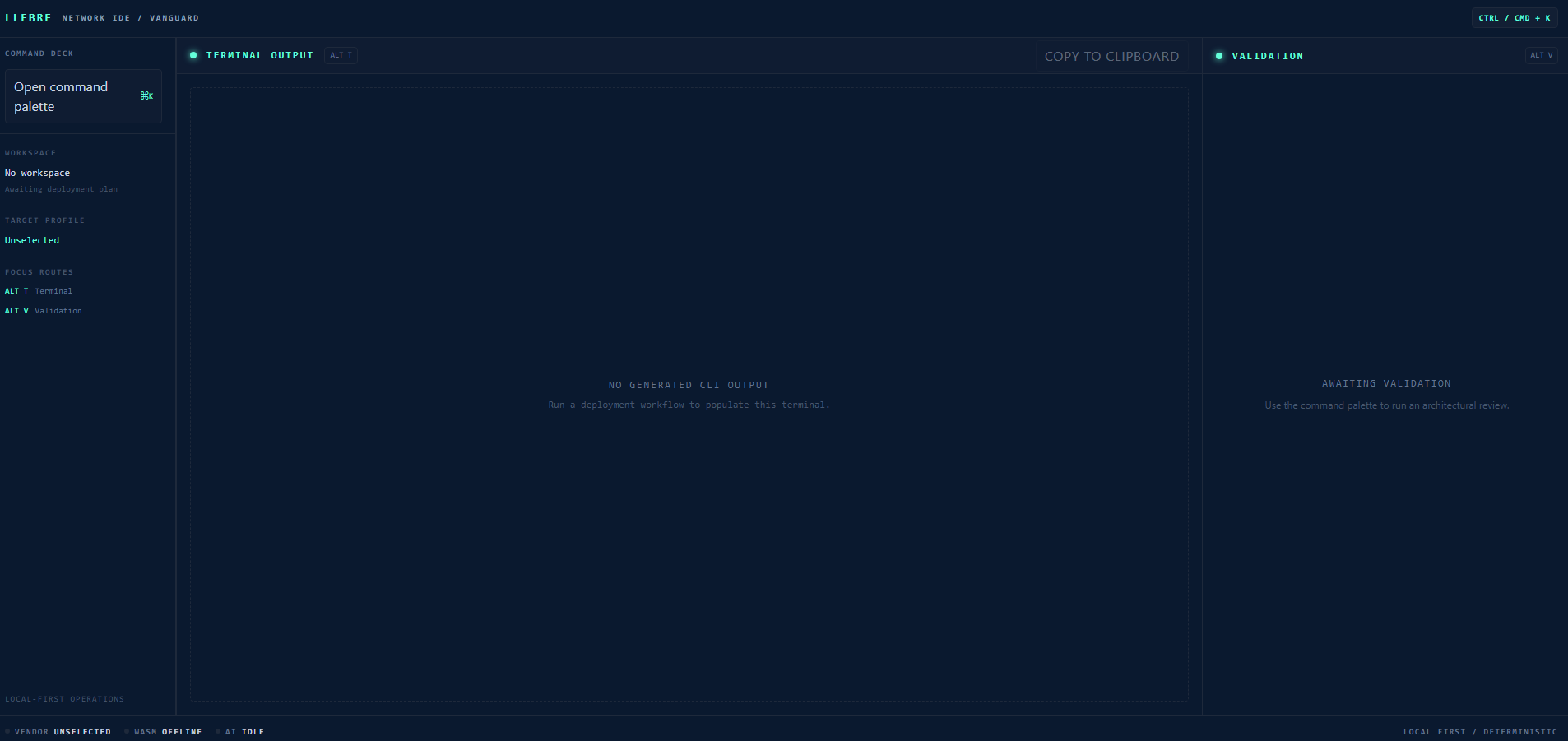Click the LLEBRE logo in header
Screen dimensions: 1568x741
click(x=28, y=18)
